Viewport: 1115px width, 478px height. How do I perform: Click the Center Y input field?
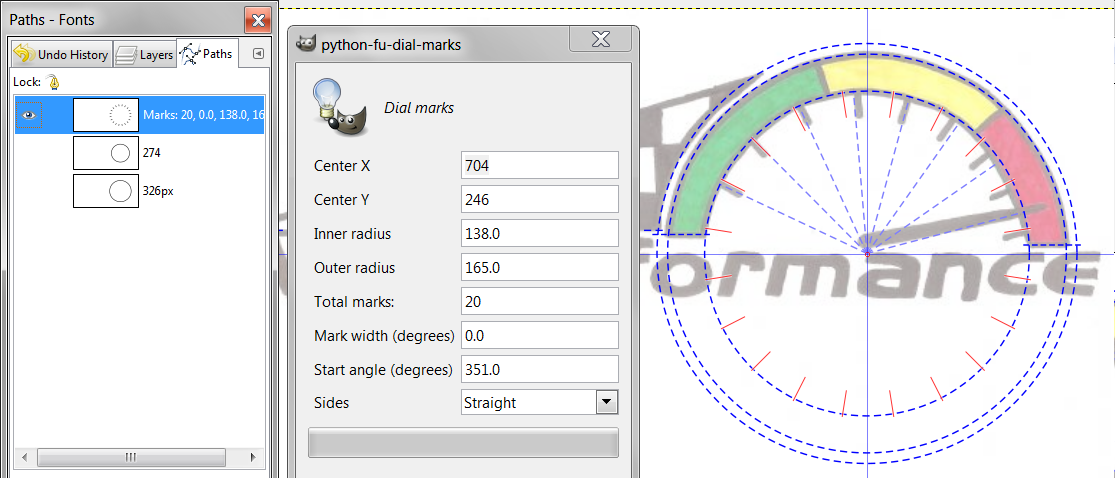pos(539,199)
